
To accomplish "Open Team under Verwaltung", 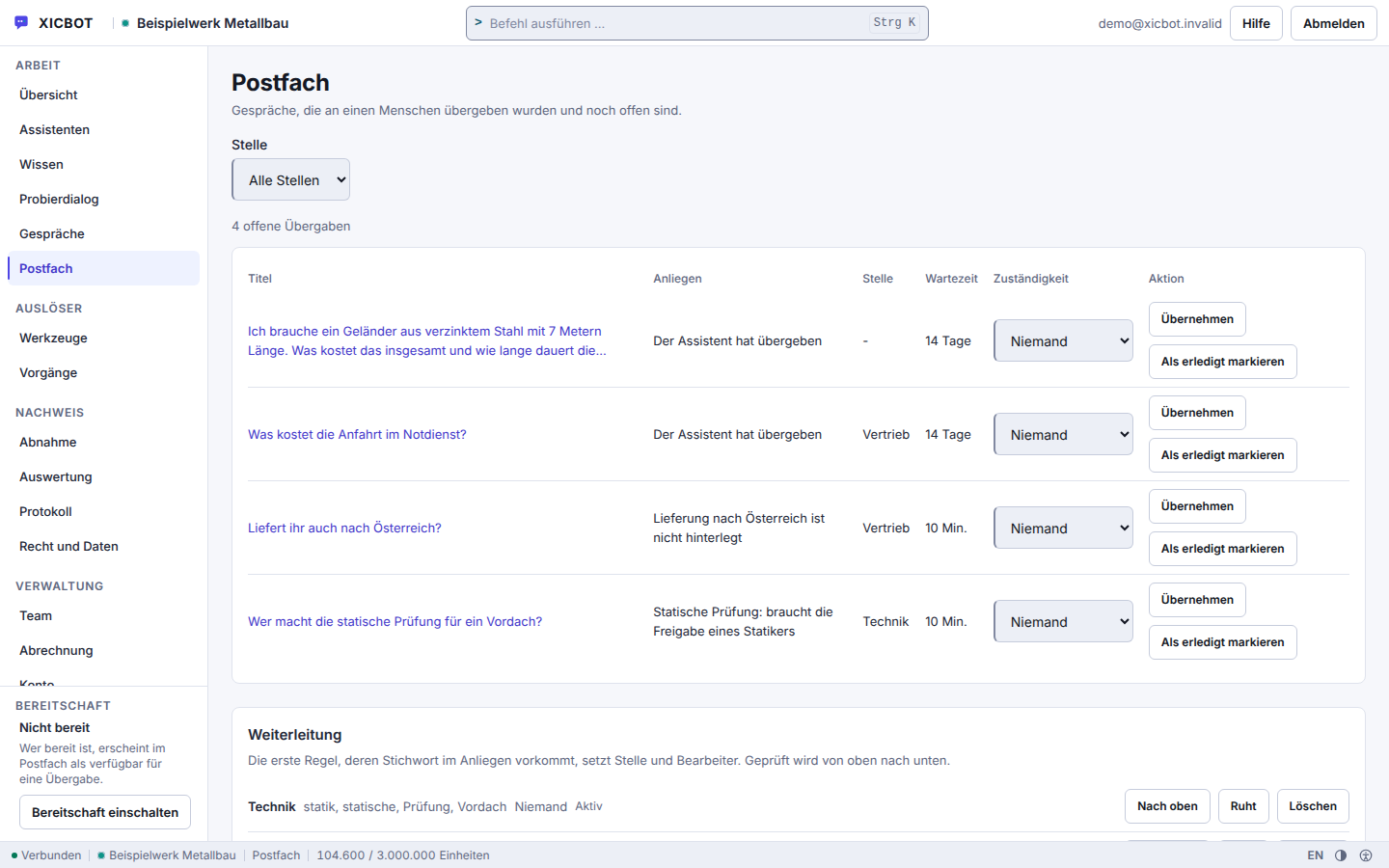I will (x=103, y=615).
